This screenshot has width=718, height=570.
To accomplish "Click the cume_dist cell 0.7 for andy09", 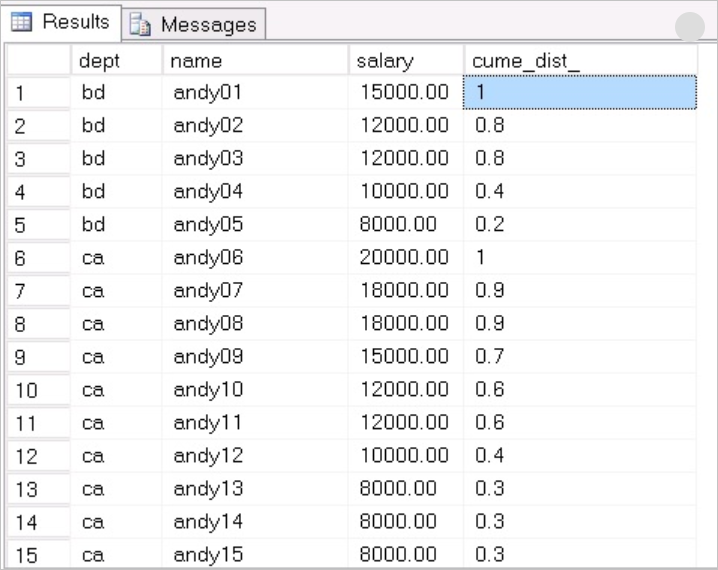I will (580, 357).
